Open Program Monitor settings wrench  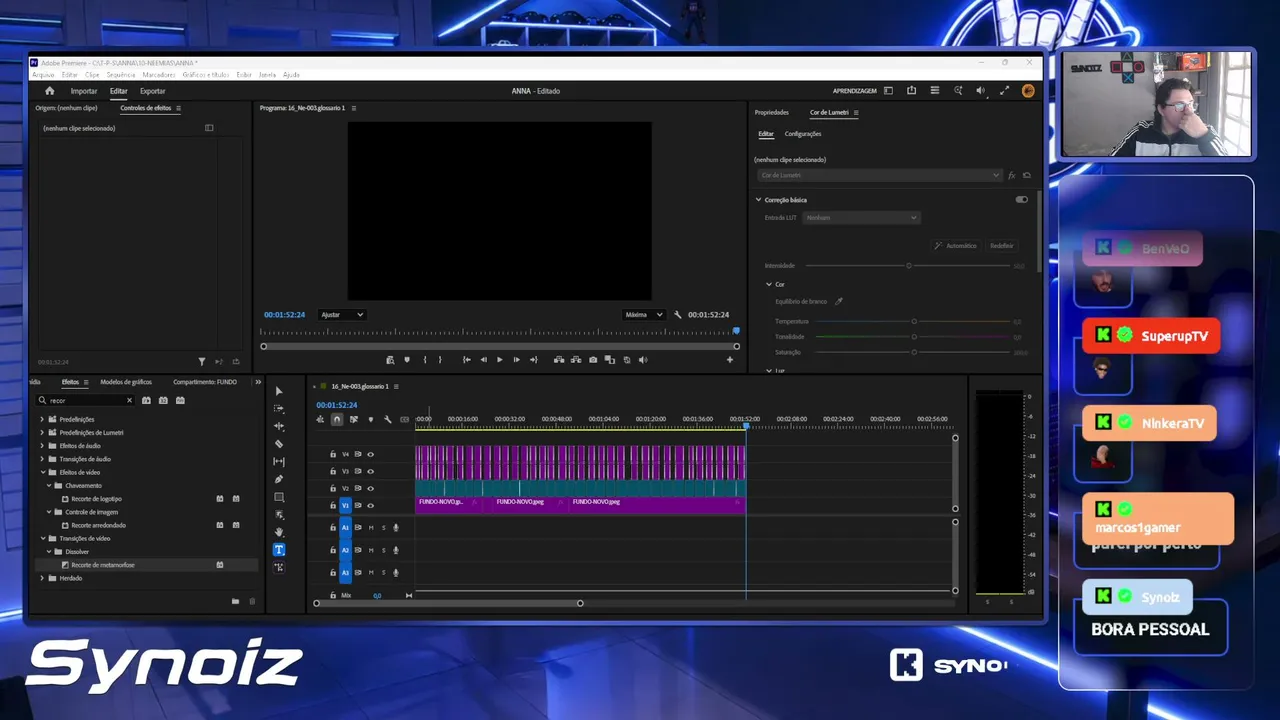coord(678,315)
